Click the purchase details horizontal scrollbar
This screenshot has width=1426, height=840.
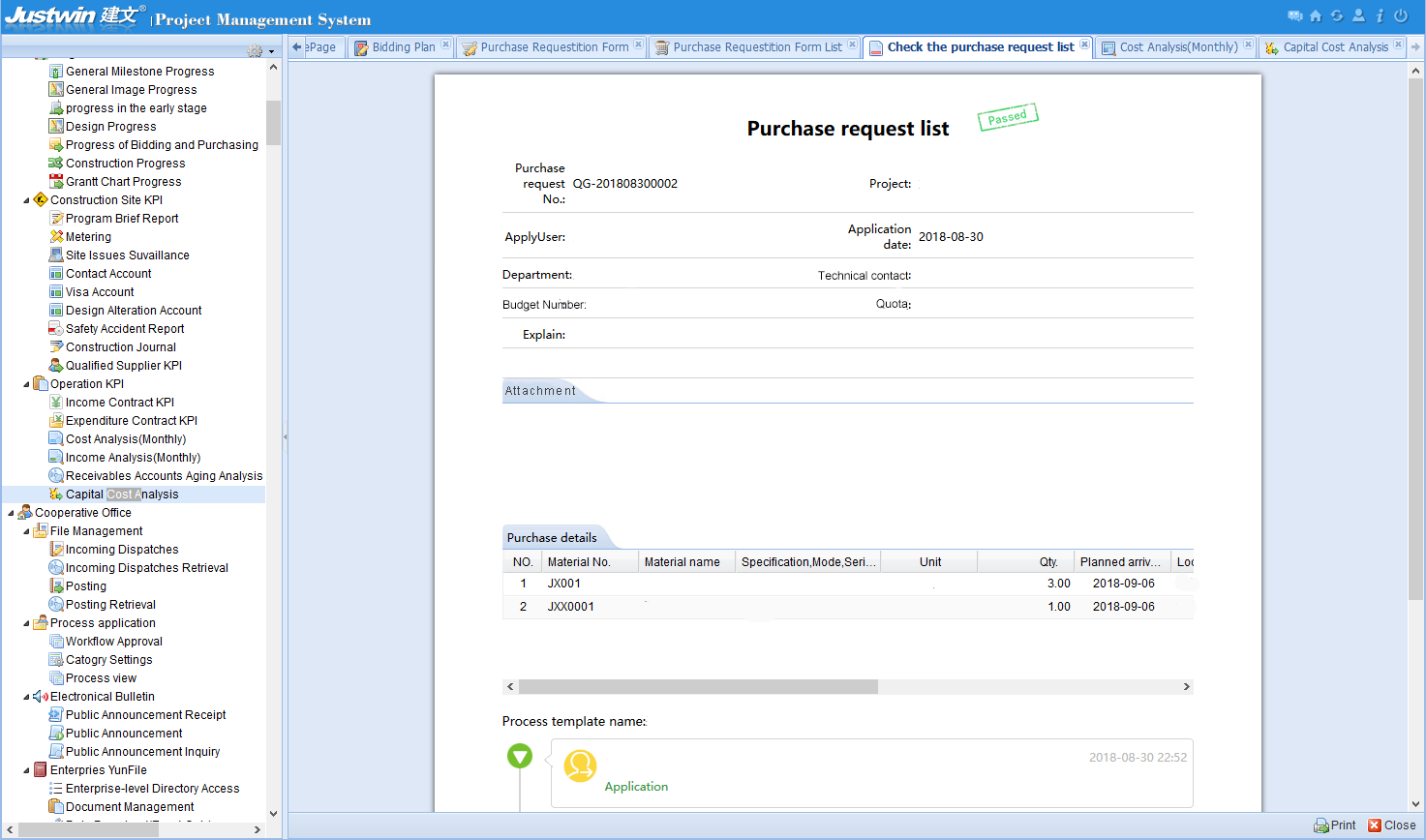point(698,687)
